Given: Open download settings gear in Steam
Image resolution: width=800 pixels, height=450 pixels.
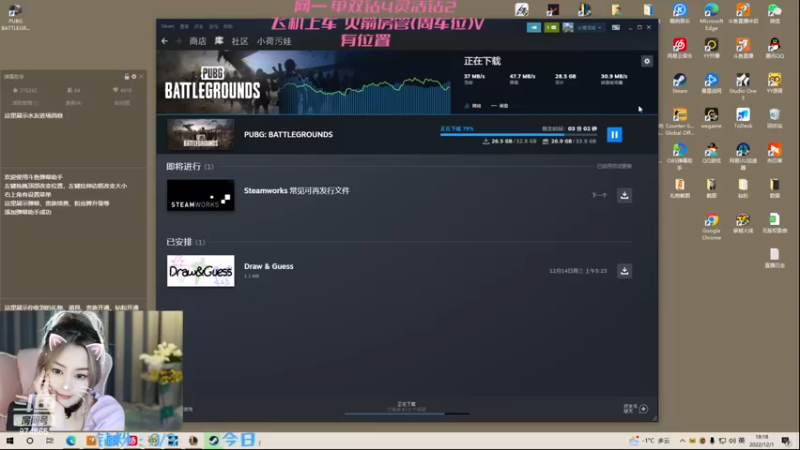Looking at the screenshot, I should point(646,61).
